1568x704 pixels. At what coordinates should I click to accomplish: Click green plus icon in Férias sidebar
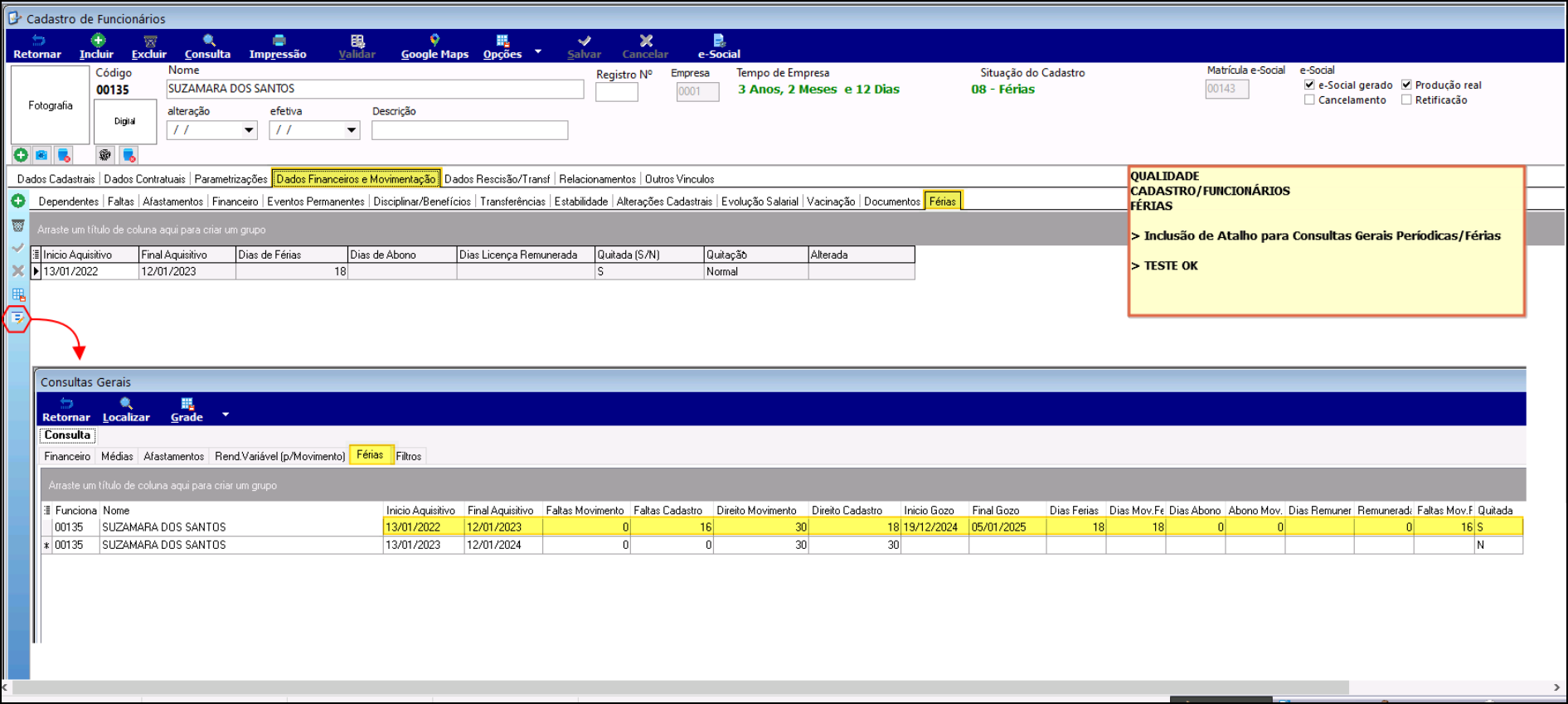(17, 201)
